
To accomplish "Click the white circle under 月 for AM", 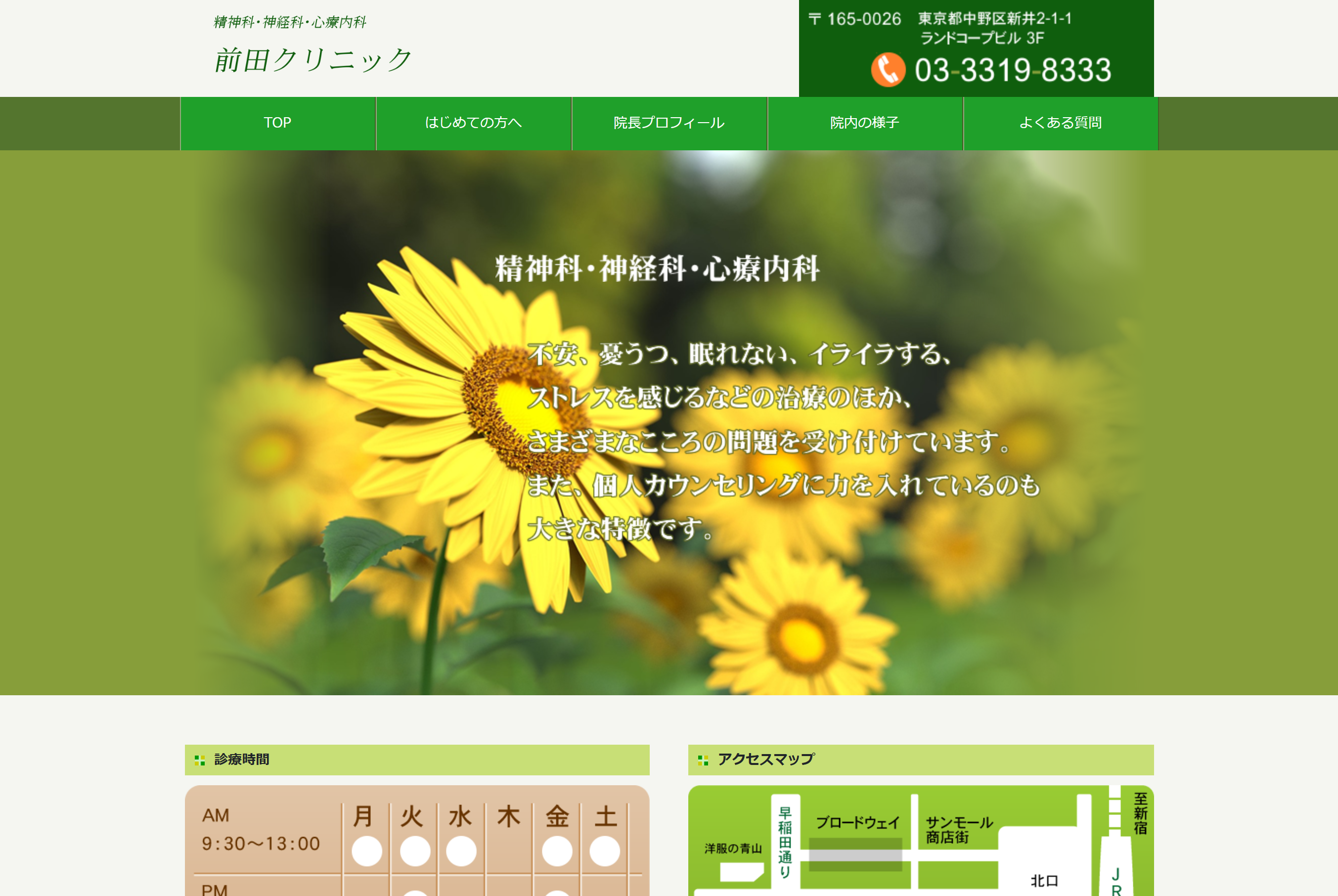I will click(367, 851).
